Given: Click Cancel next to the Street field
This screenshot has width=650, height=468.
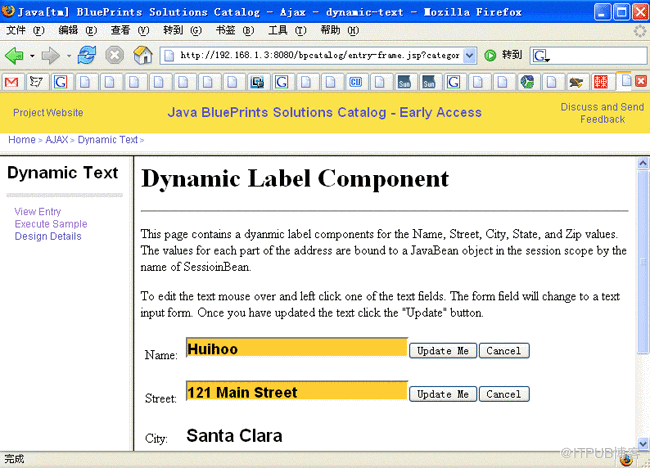Looking at the screenshot, I should tap(504, 394).
